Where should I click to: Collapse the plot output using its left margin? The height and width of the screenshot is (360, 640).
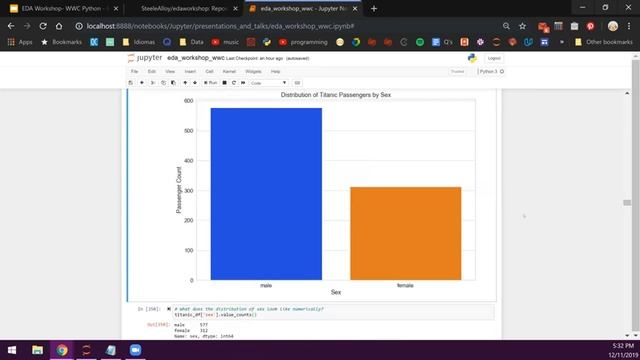coord(148,195)
